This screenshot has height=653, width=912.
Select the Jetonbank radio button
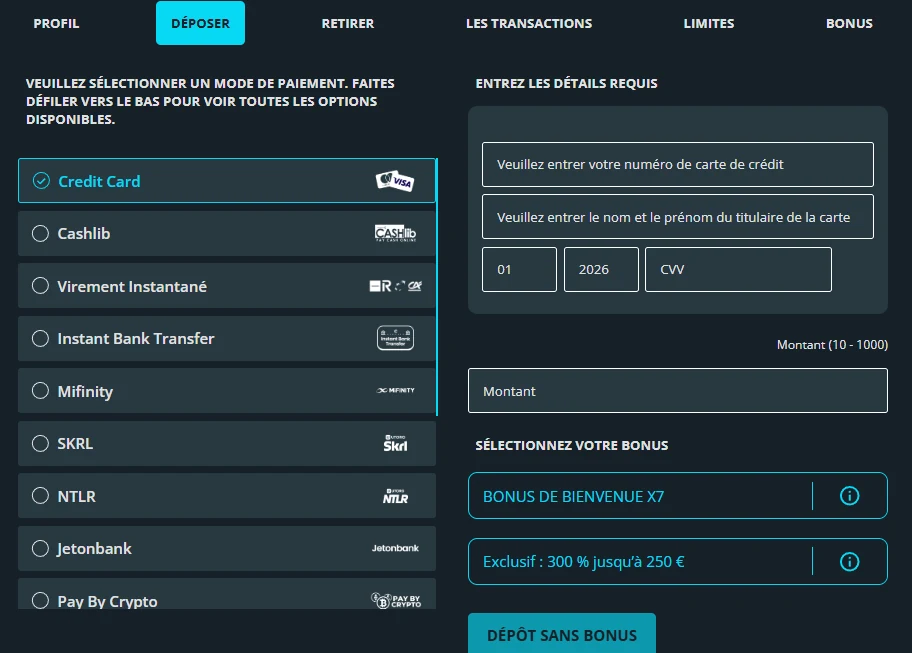click(40, 548)
